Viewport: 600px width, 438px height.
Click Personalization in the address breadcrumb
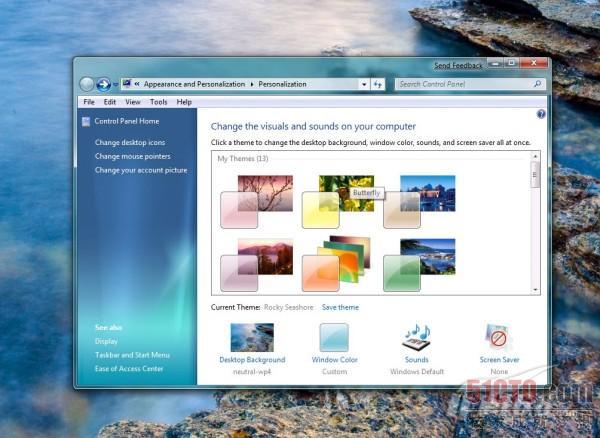click(282, 84)
